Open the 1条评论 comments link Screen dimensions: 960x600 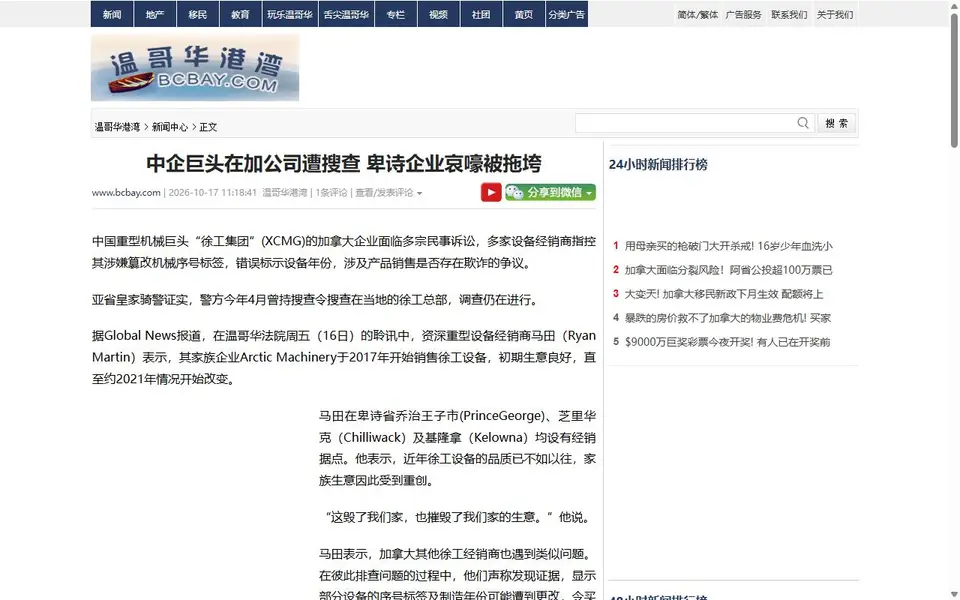click(331, 192)
